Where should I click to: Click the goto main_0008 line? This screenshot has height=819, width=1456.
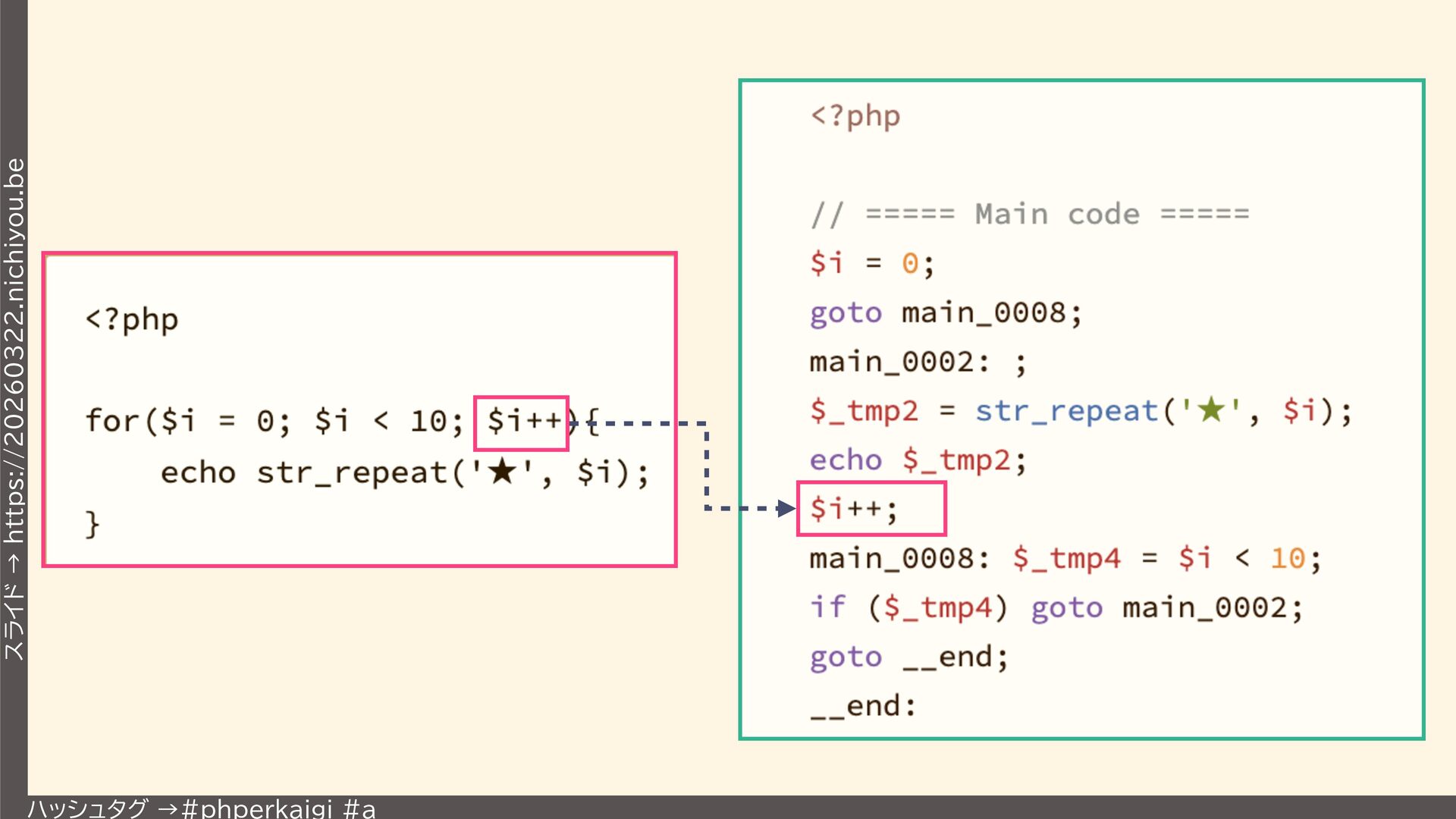click(x=945, y=312)
